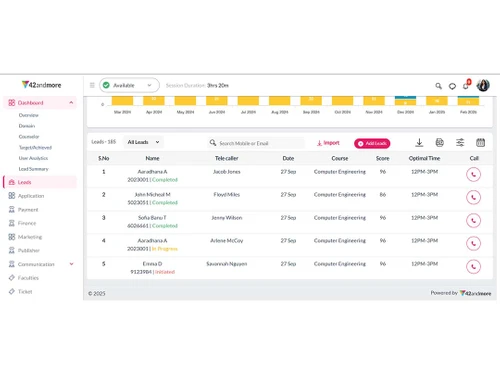Click the Dec 2024 chart bar
This screenshot has height=375, width=500.
click(405, 101)
